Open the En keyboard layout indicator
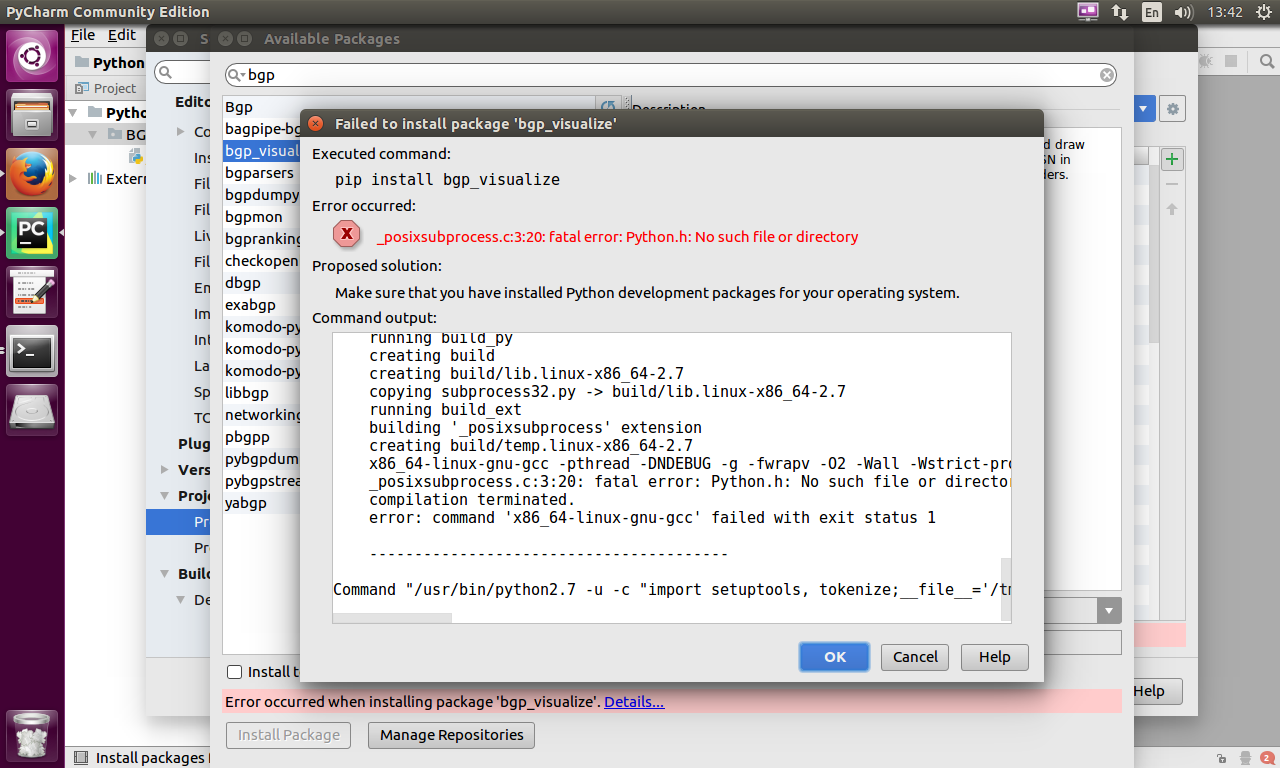 [1152, 12]
